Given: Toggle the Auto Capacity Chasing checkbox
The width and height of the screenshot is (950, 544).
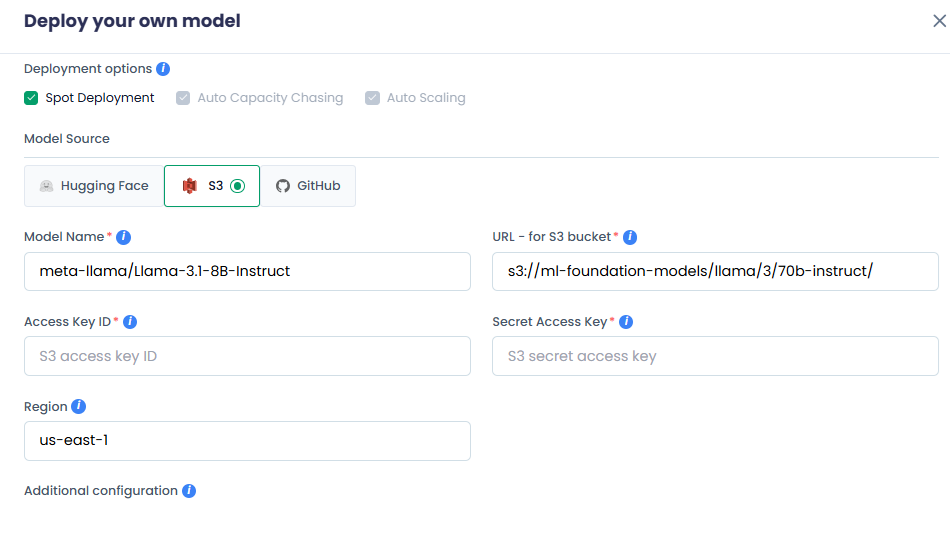Looking at the screenshot, I should [x=183, y=98].
